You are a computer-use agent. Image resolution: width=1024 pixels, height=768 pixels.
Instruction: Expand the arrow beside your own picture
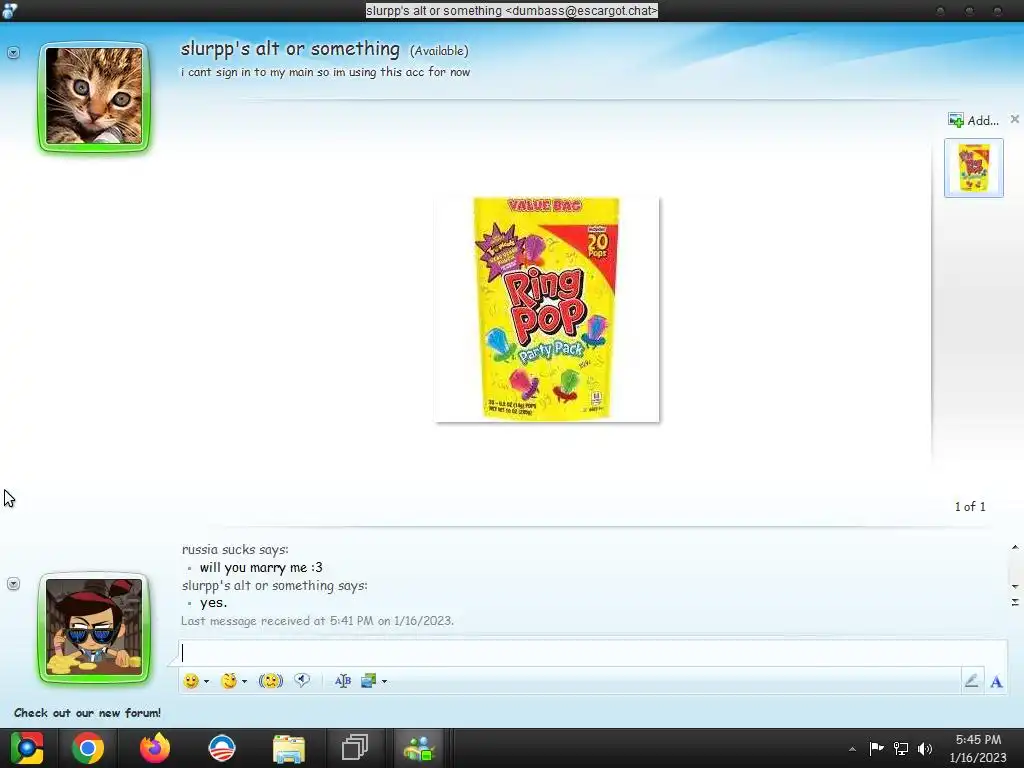(x=13, y=584)
